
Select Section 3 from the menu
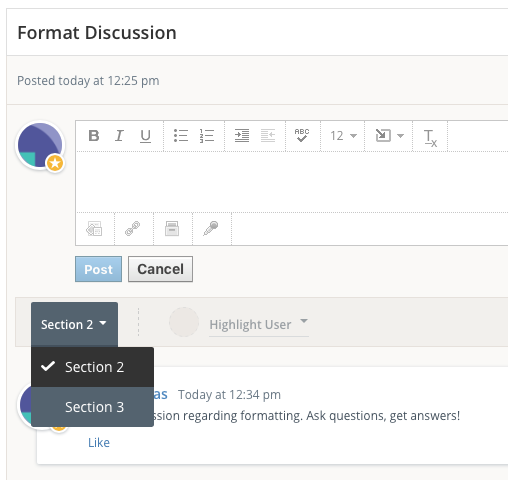click(x=92, y=407)
